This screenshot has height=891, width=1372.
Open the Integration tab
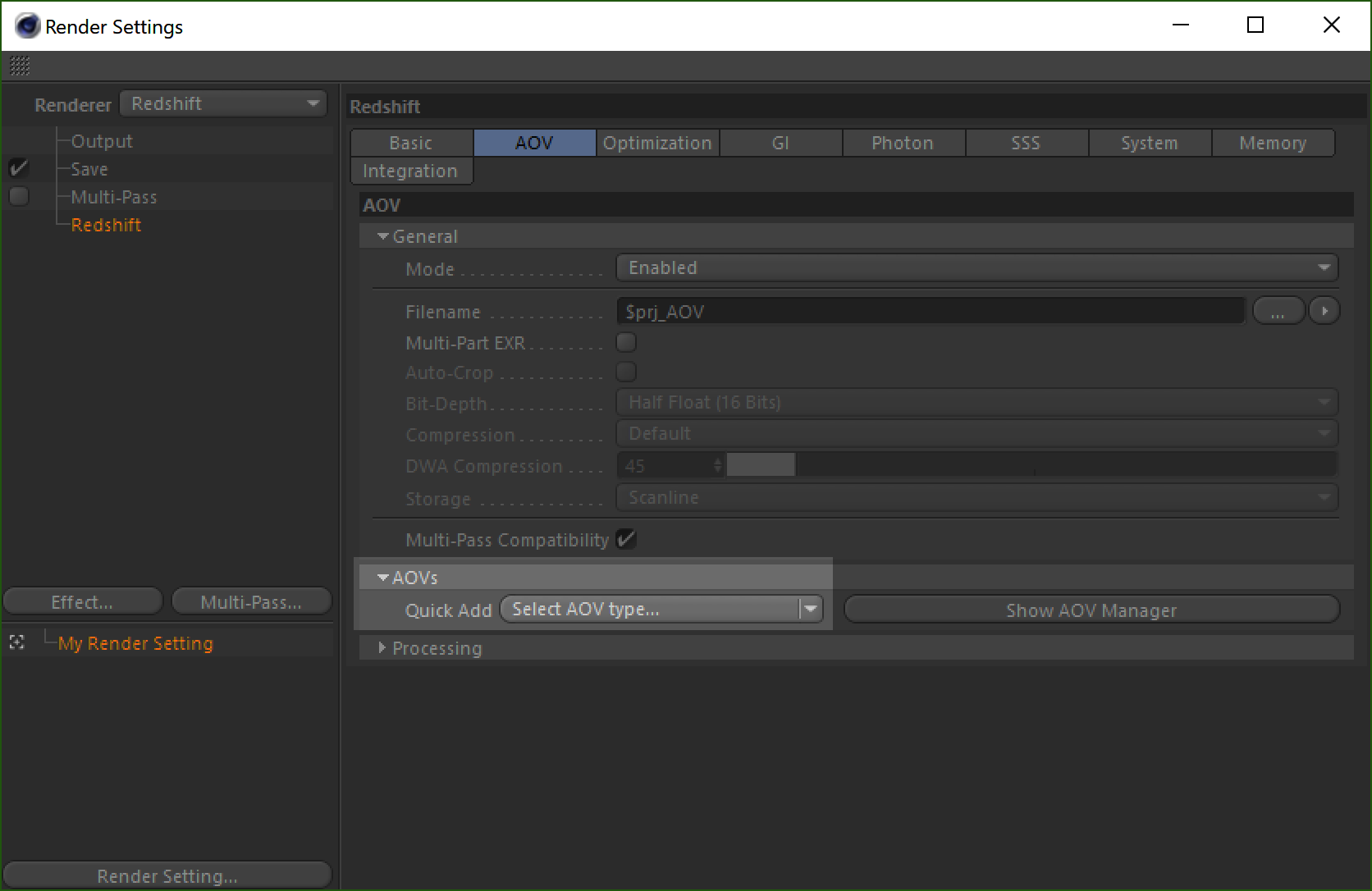coord(412,171)
